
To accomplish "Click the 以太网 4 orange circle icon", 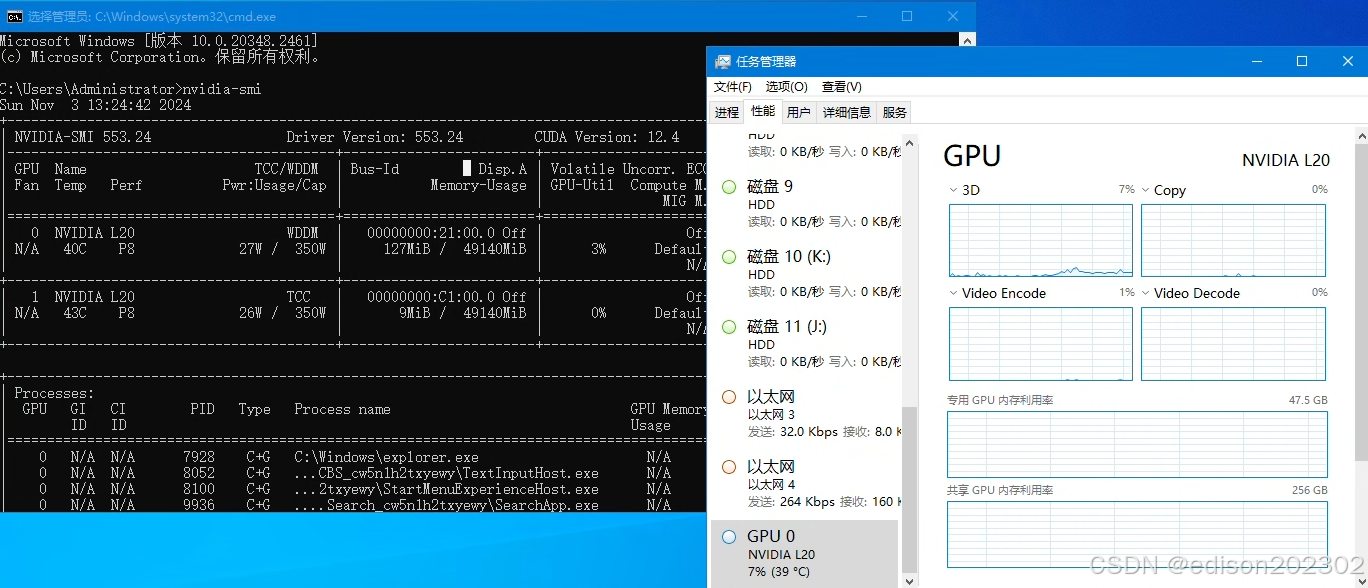I will click(x=729, y=467).
